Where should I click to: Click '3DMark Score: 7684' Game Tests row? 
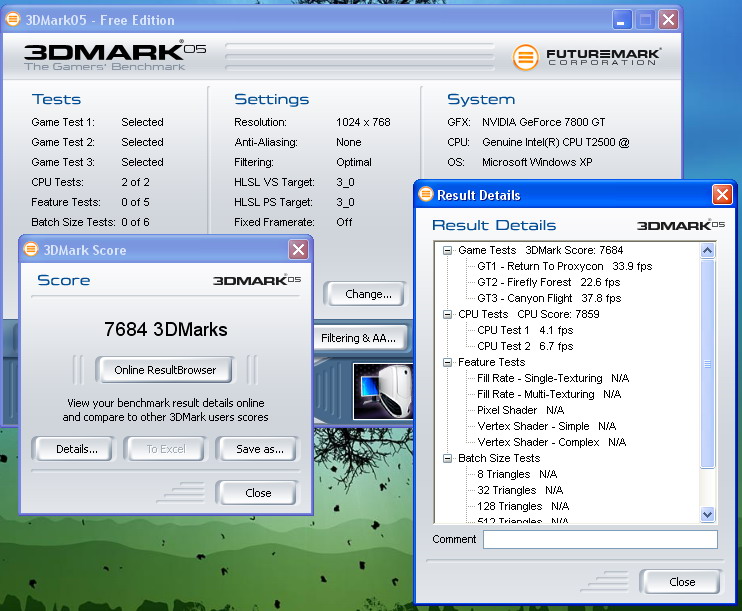pyautogui.click(x=540, y=250)
